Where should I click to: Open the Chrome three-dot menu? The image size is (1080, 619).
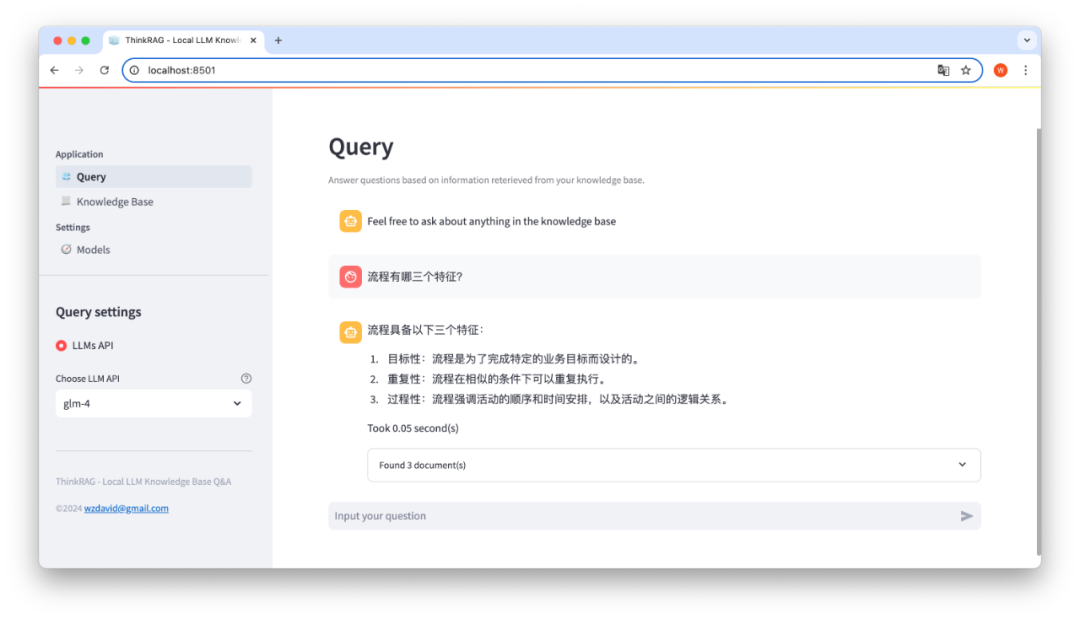pyautogui.click(x=1025, y=70)
